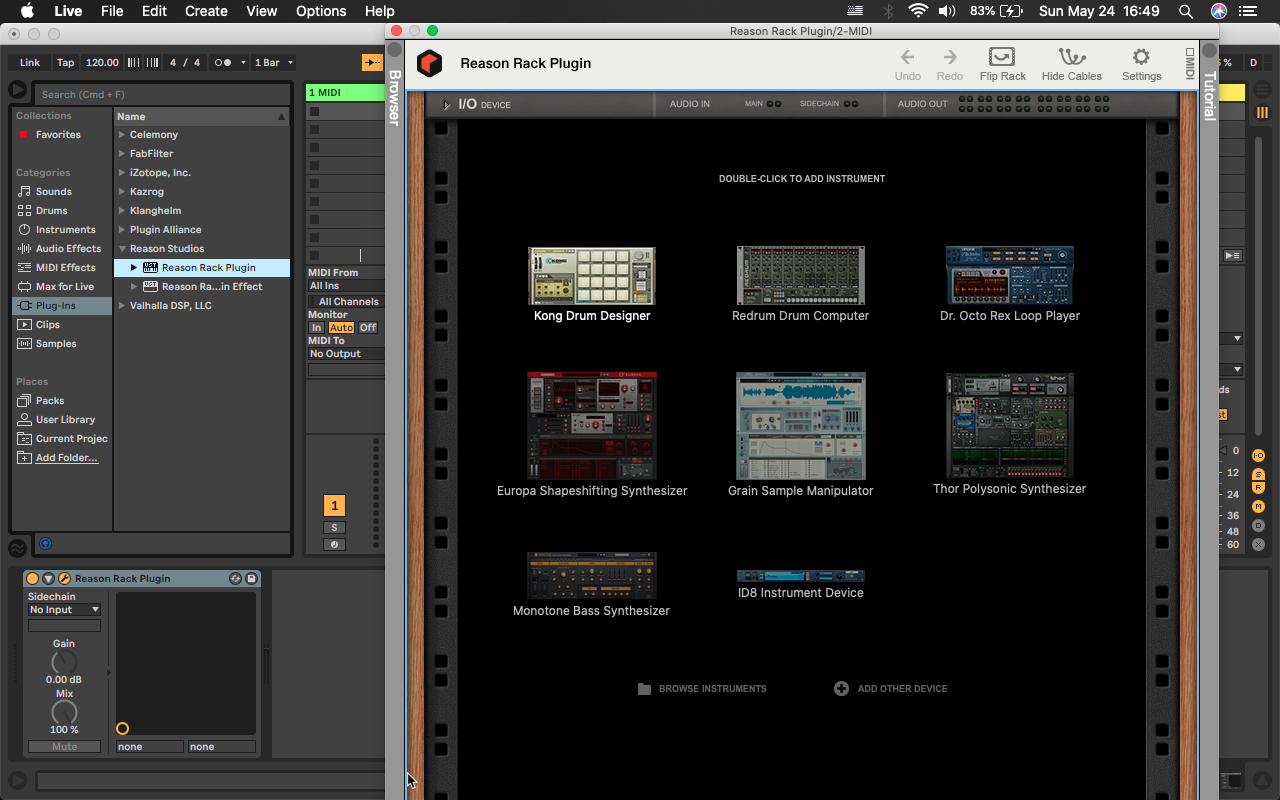The image size is (1280, 800).
Task: Toggle Reason Rack Plugin device activator
Action: 32,579
